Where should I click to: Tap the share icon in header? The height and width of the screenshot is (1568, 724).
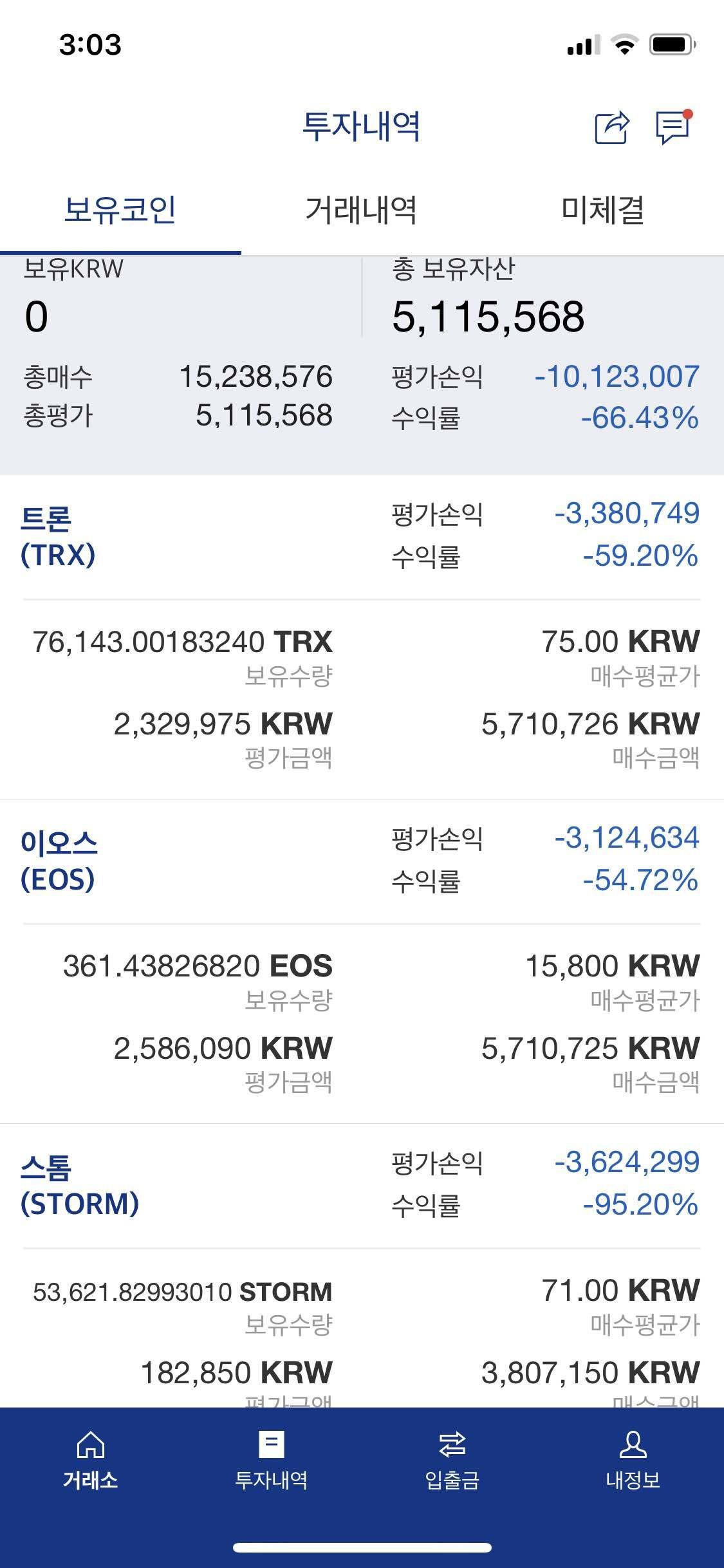click(611, 127)
